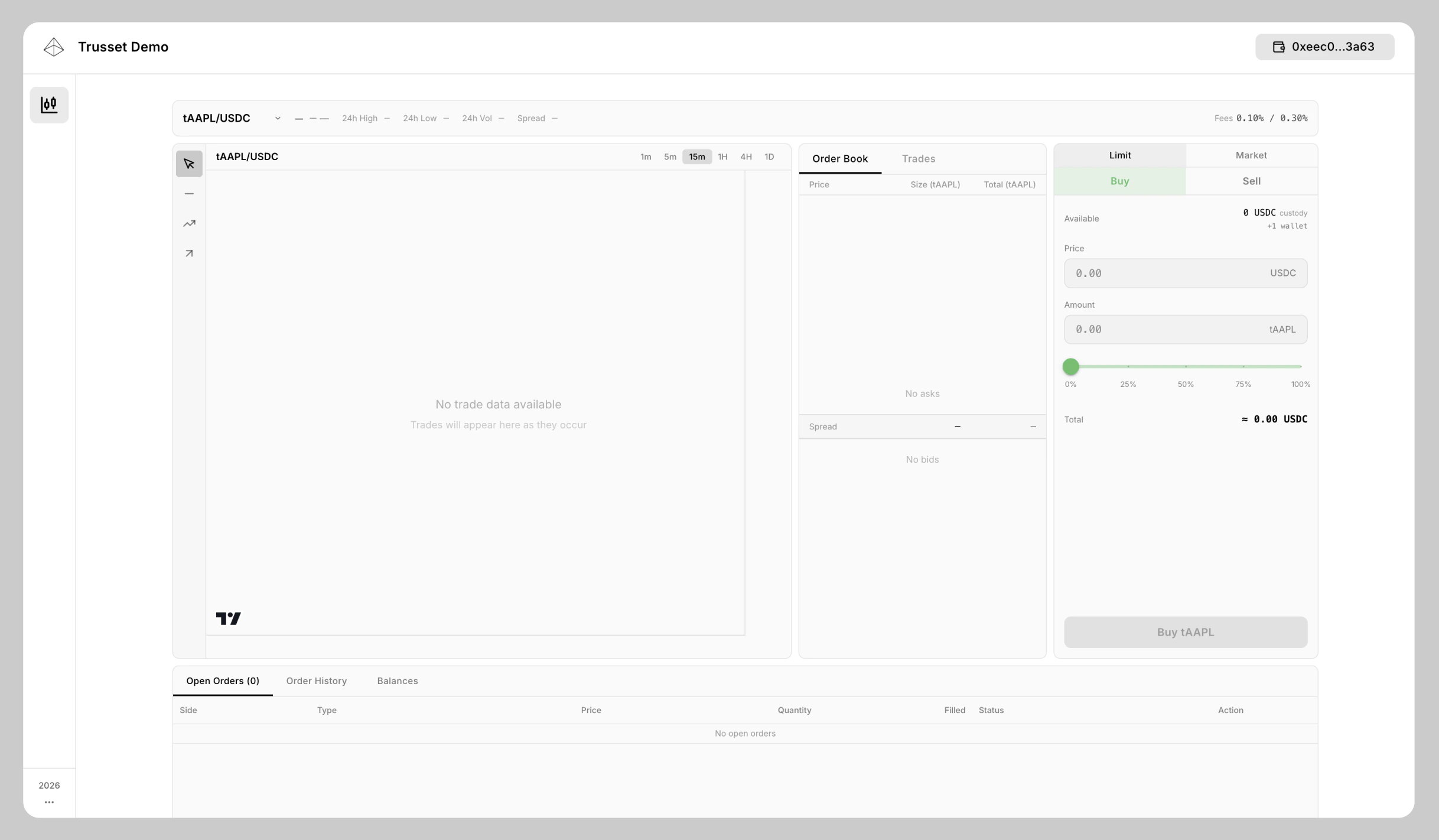Open the candlestick trading page from the sidebar
1439x840 pixels.
coord(49,105)
